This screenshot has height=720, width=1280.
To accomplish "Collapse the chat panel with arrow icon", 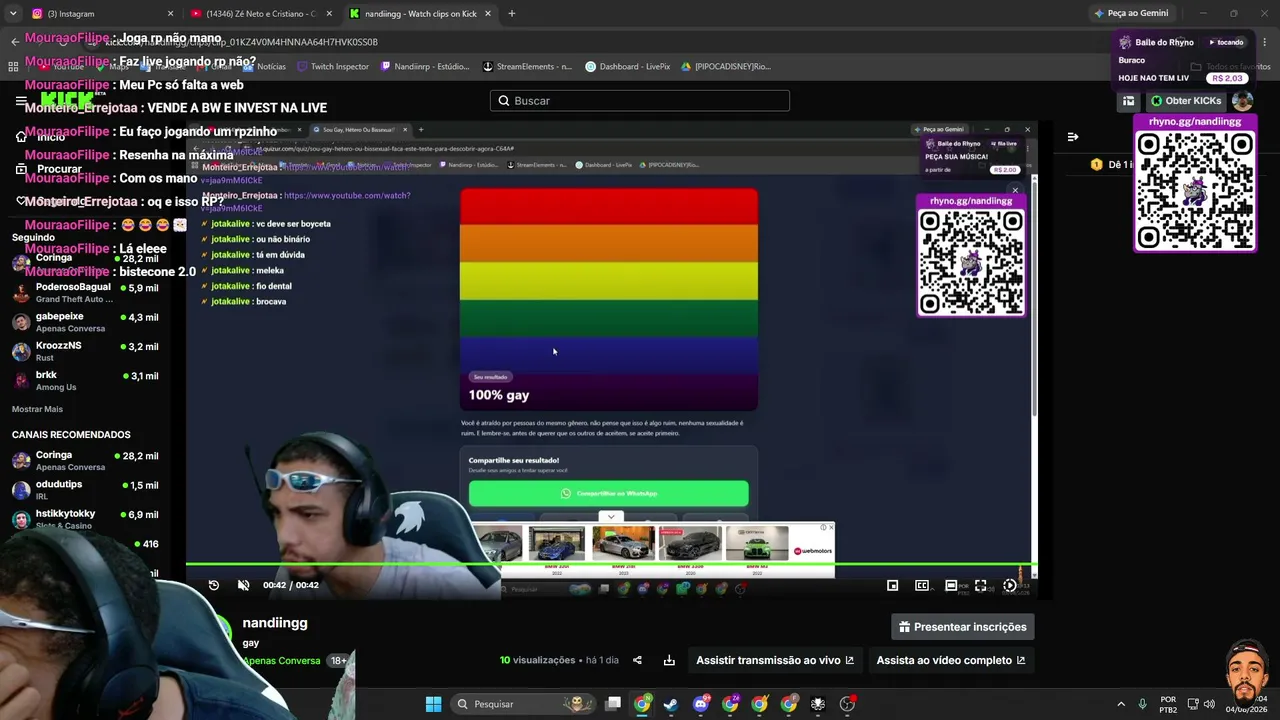I will 1073,137.
